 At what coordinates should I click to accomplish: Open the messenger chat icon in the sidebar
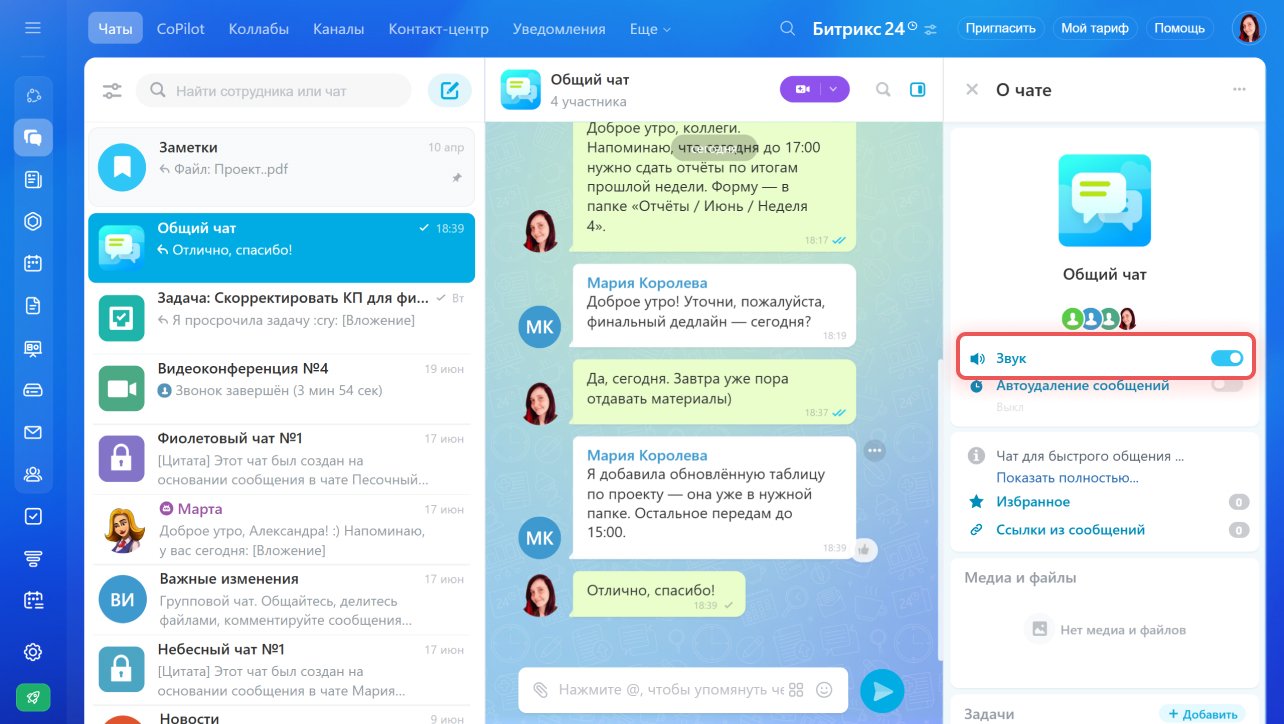point(33,137)
